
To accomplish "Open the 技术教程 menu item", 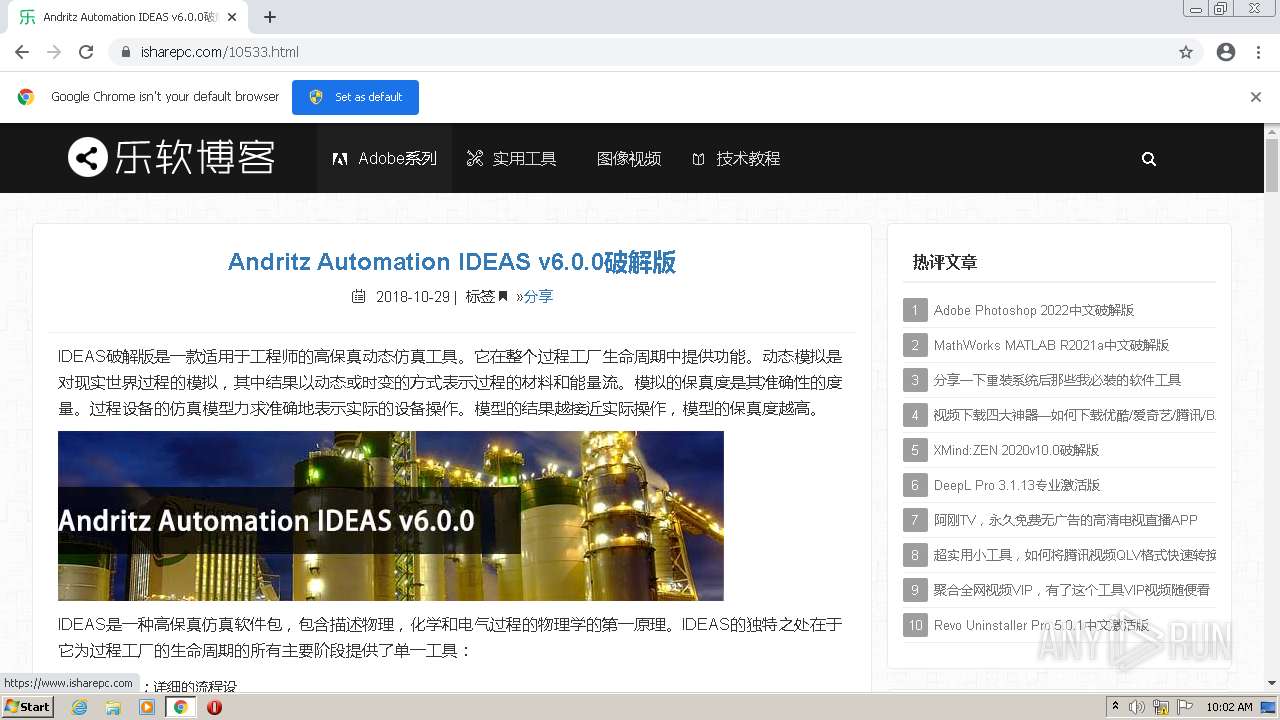I will point(736,158).
